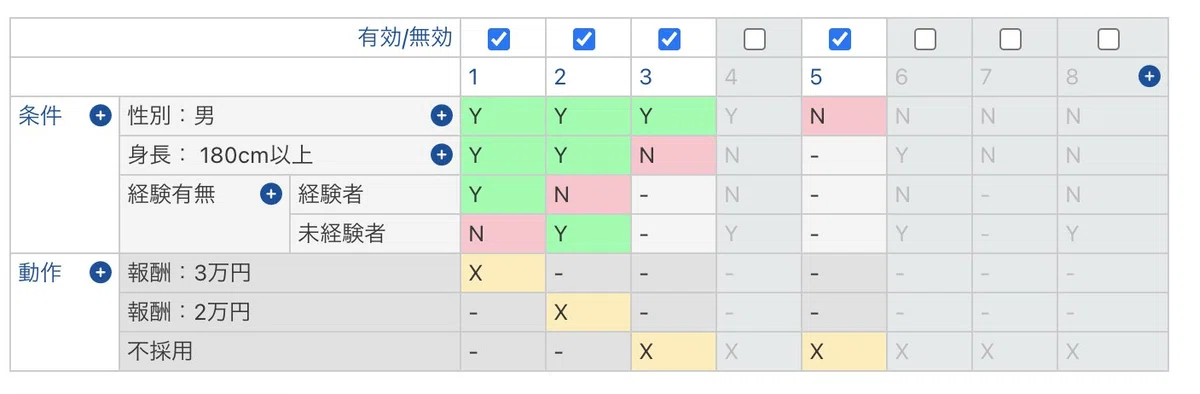The image size is (1200, 394).
Task: Click the yellow X cell for 報酬:2万円
Action: (588, 312)
